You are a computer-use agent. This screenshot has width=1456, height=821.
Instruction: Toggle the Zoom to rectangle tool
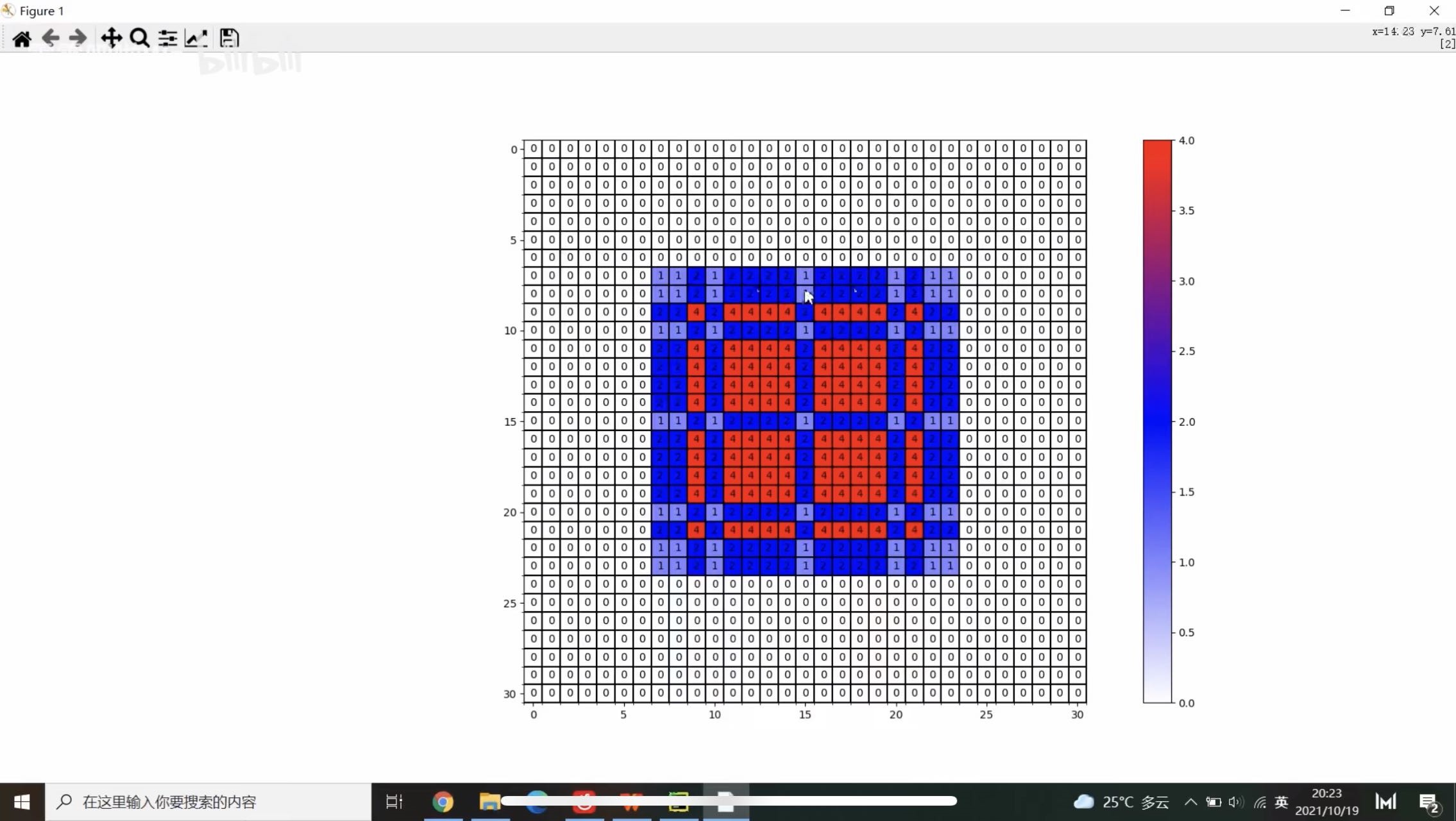coord(139,38)
